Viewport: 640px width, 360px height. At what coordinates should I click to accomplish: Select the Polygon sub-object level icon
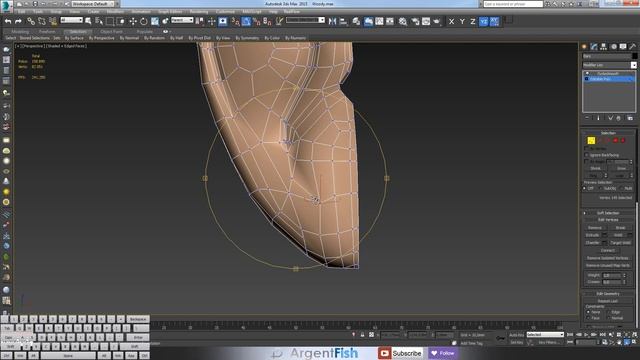pyautogui.click(x=616, y=140)
